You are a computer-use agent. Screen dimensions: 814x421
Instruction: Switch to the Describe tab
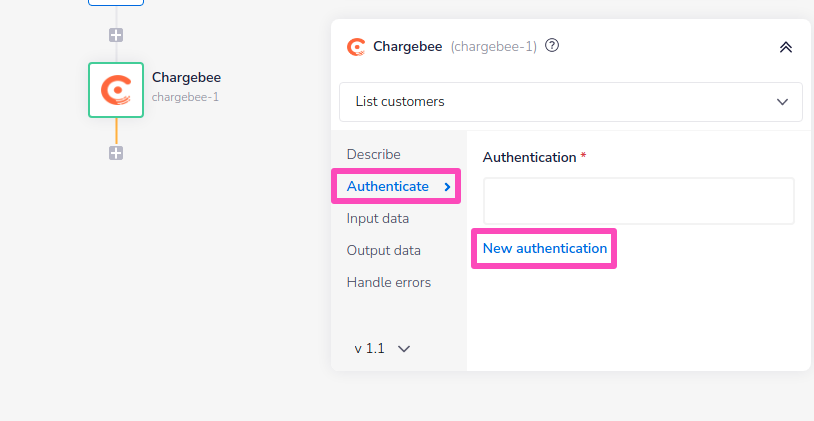tap(373, 154)
